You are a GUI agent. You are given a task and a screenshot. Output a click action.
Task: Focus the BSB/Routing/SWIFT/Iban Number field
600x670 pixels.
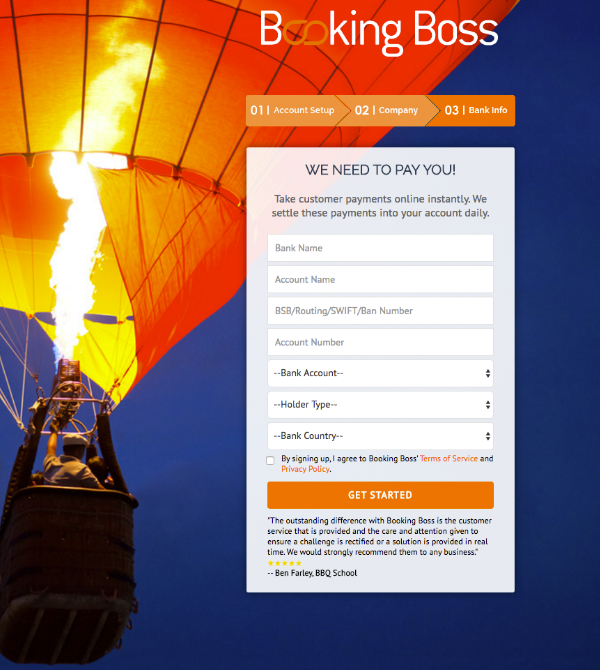[380, 311]
